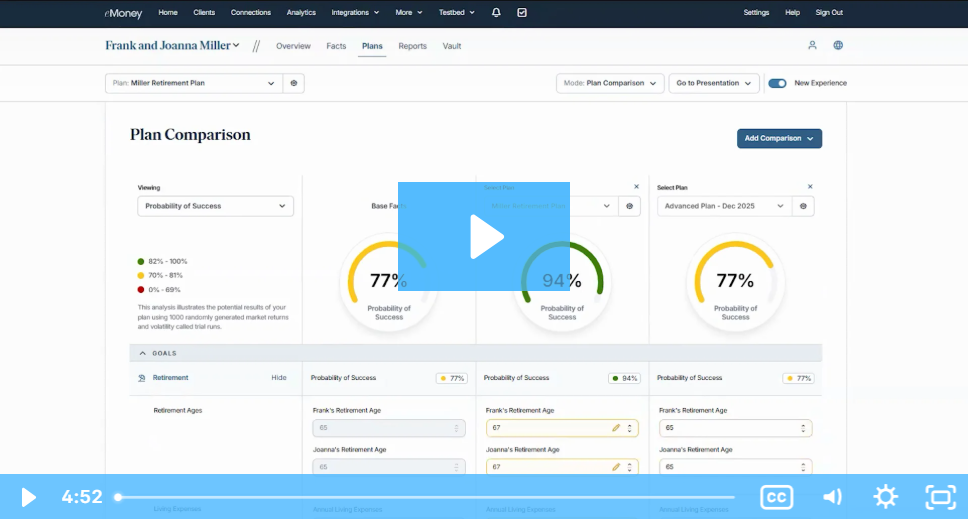968x519 pixels.
Task: Click pencil icon for Frank's Retirement Age 67
Action: point(616,428)
